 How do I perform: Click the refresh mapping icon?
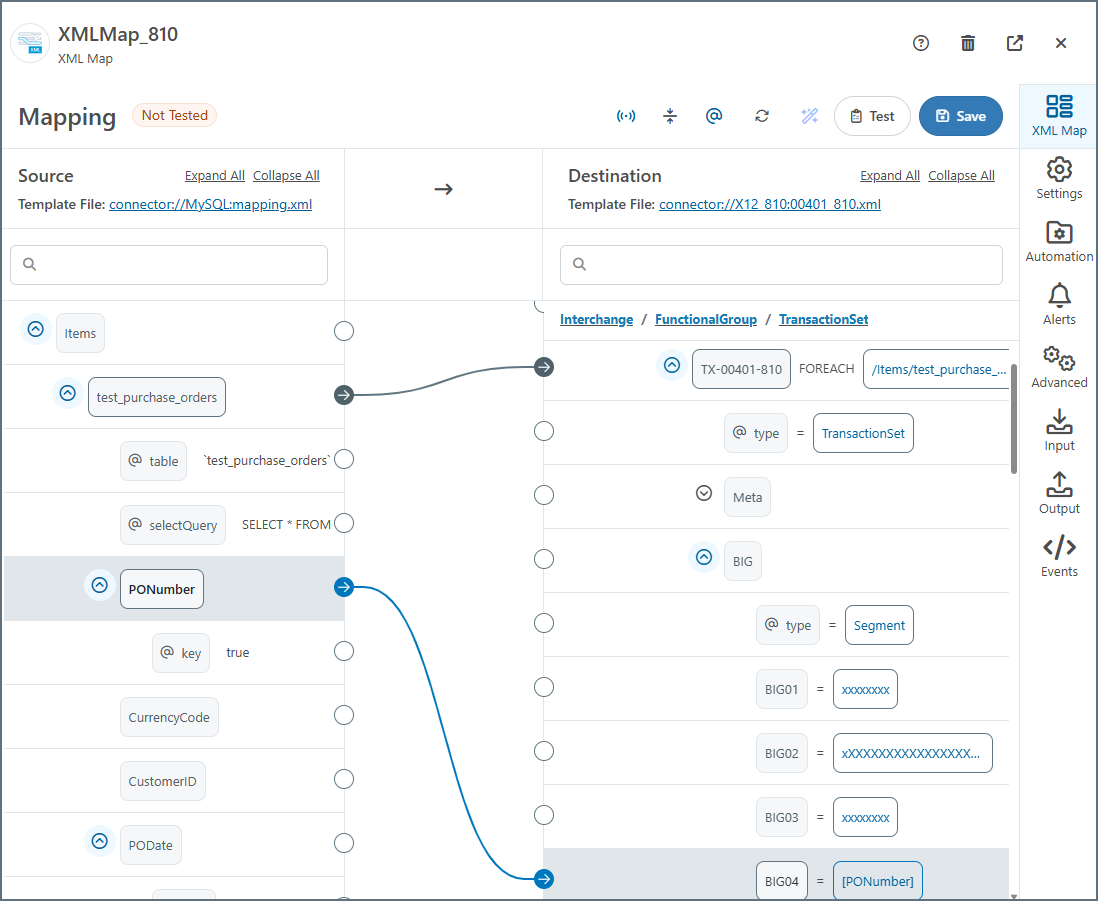pyautogui.click(x=762, y=116)
